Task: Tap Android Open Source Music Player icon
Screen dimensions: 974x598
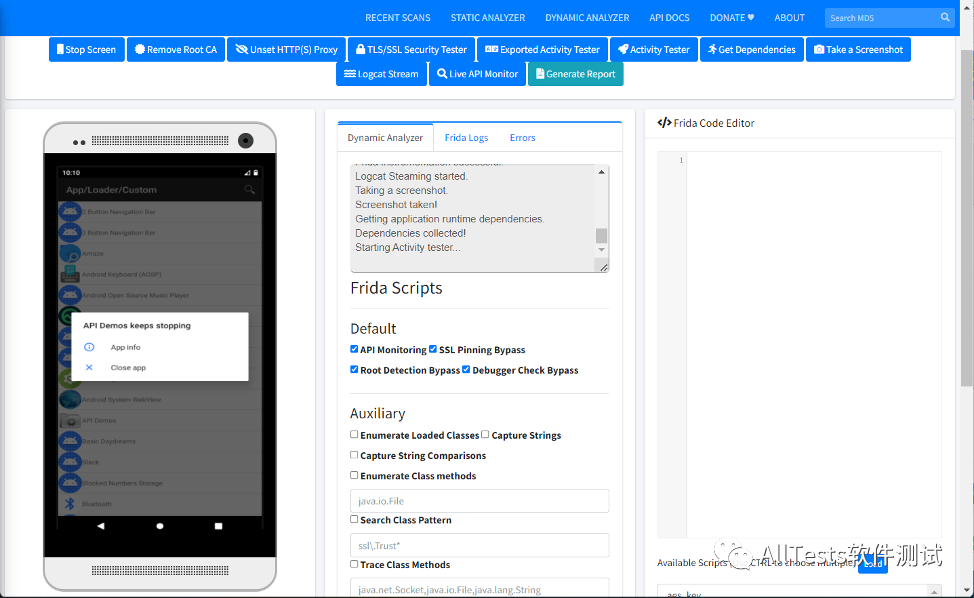Action: tap(70, 295)
